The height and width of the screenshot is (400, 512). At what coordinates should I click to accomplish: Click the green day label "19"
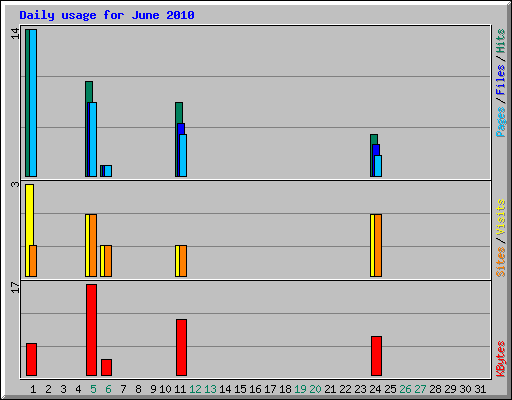(x=300, y=389)
